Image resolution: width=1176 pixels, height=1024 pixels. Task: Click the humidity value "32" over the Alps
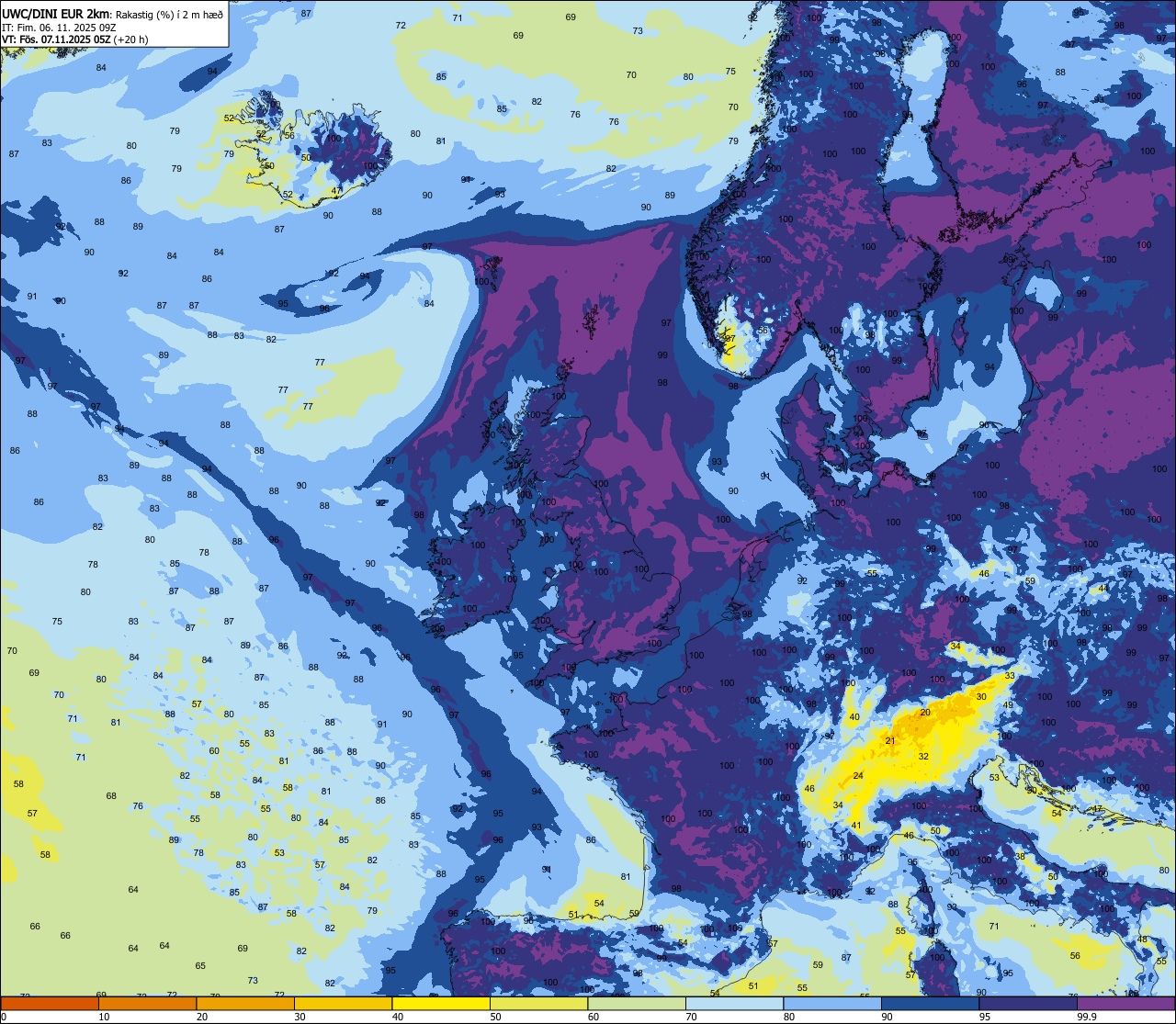(923, 756)
